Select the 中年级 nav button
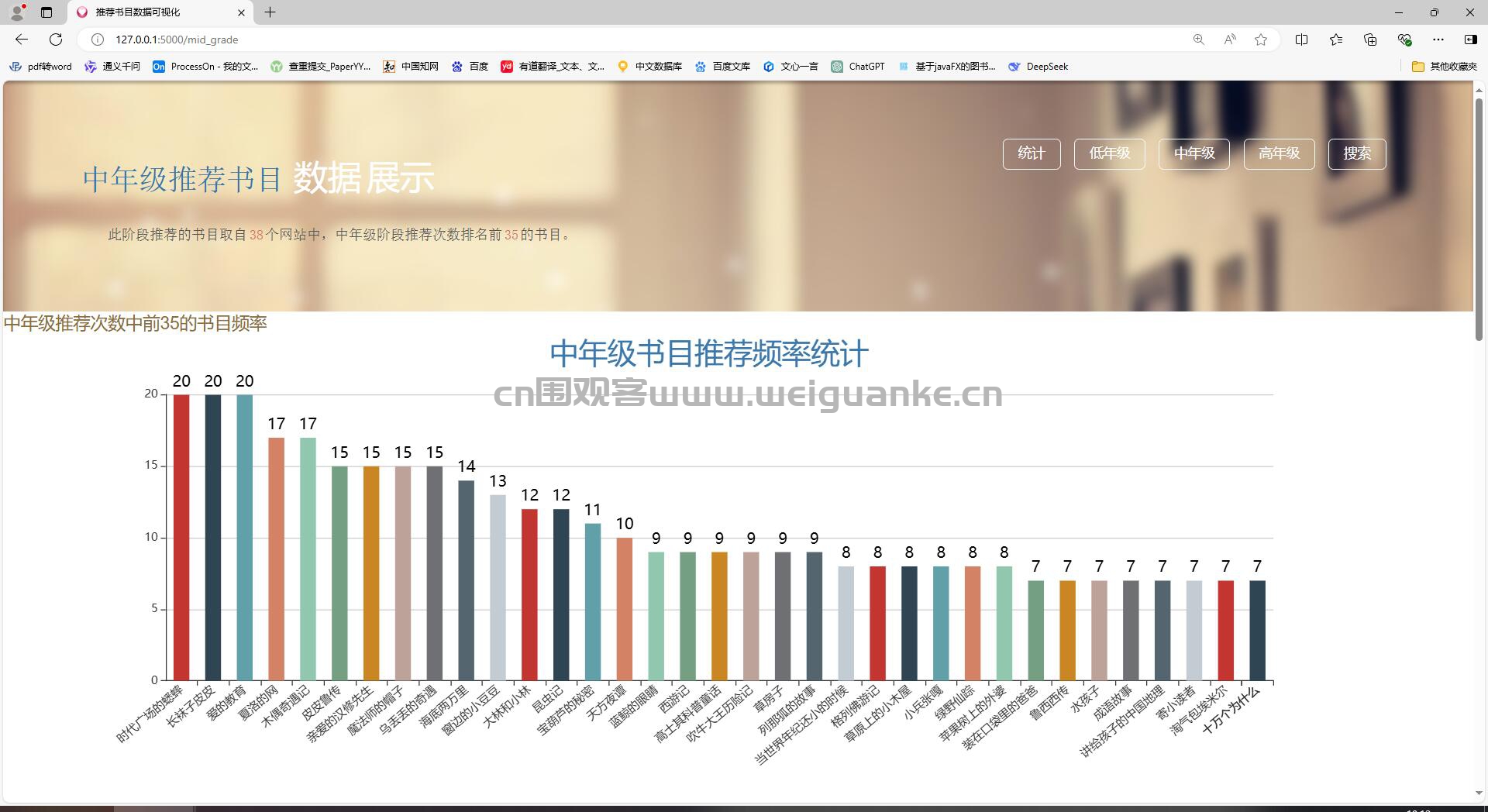Viewport: 1488px width, 812px height. coord(1194,153)
